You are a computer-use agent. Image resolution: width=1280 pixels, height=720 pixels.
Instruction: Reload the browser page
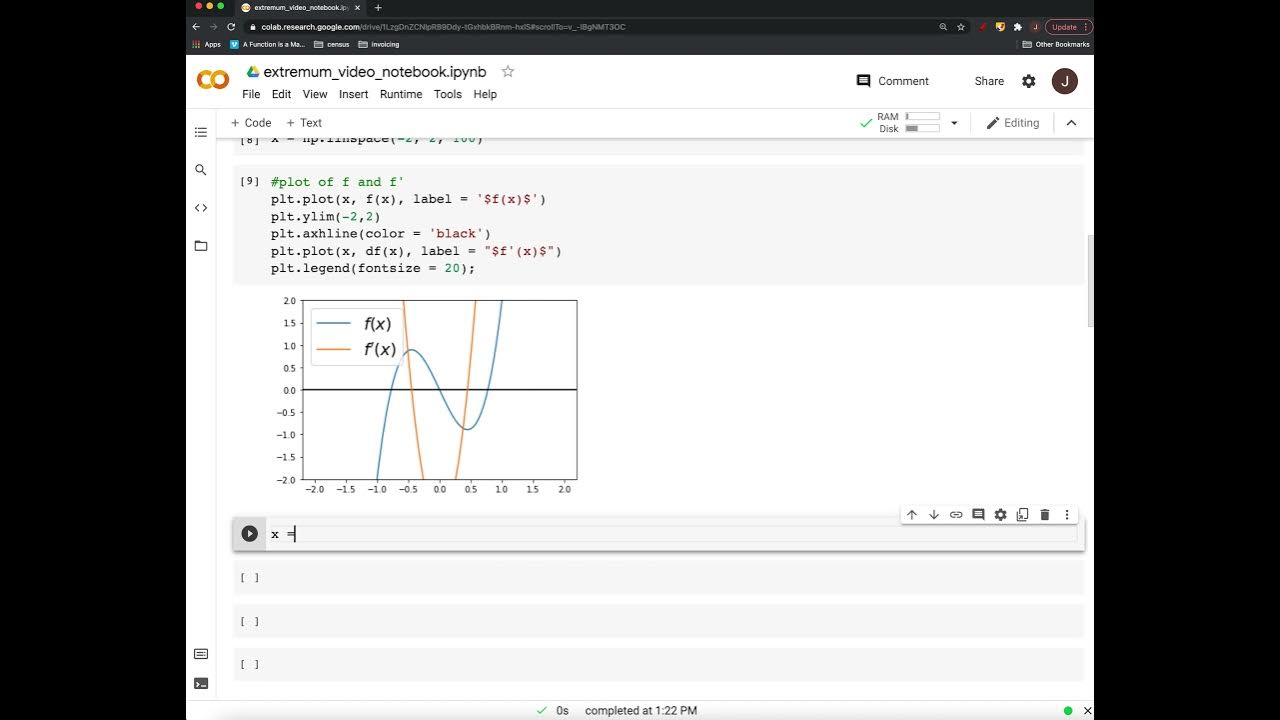tap(232, 27)
